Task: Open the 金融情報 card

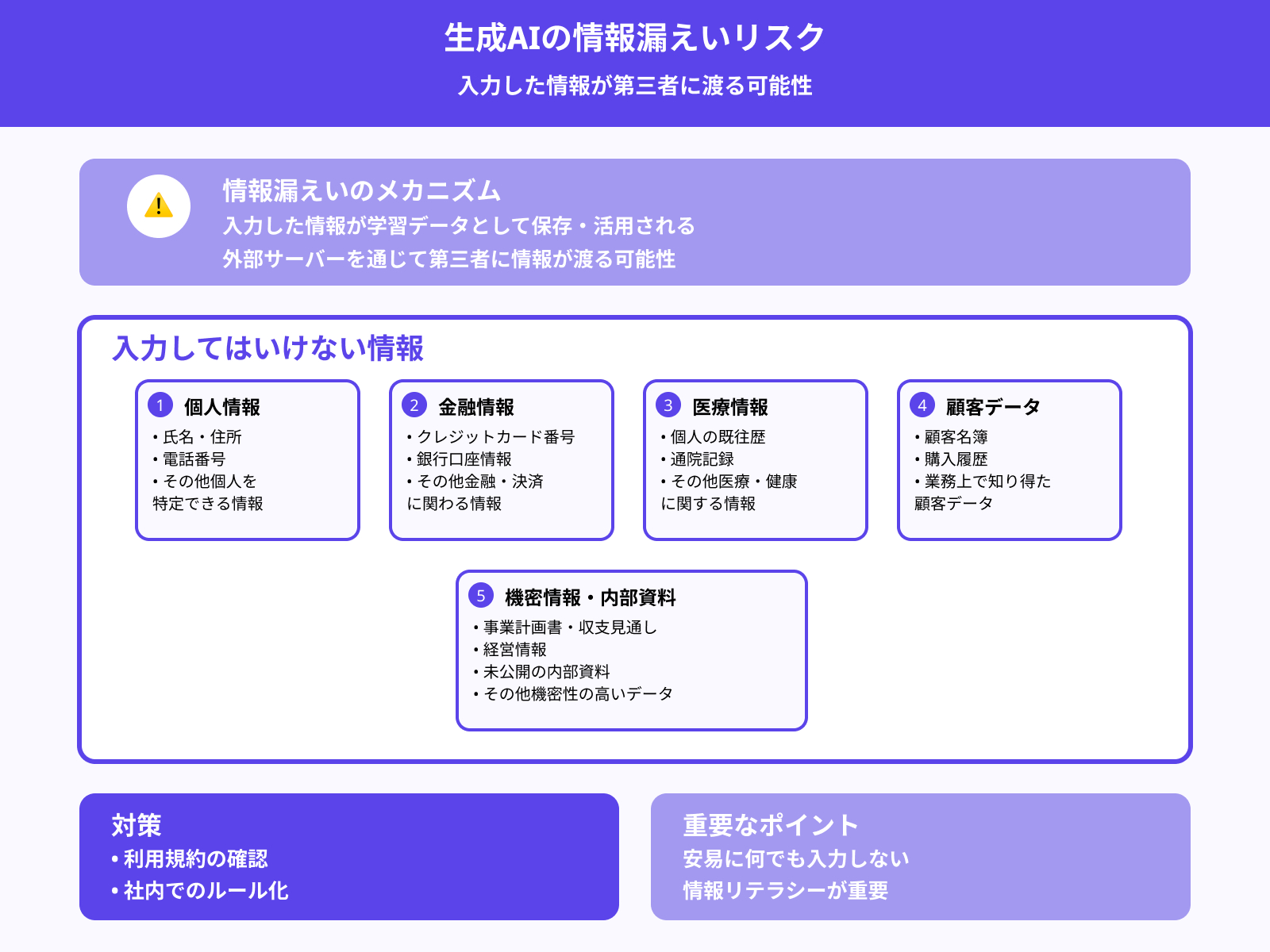Action: point(502,460)
